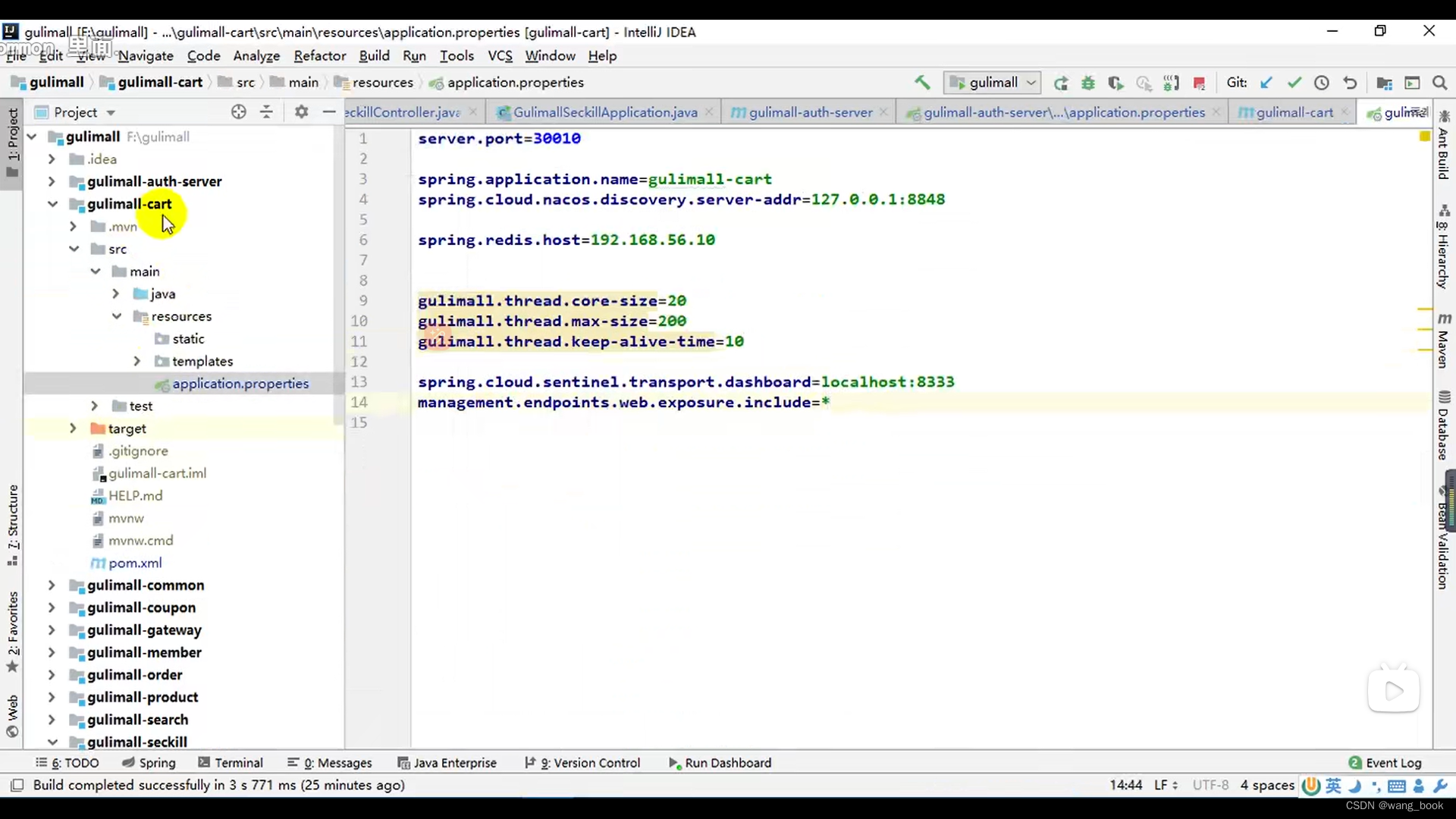The image size is (1456, 819).
Task: Expand the templates folder arrow
Action: [x=137, y=362]
